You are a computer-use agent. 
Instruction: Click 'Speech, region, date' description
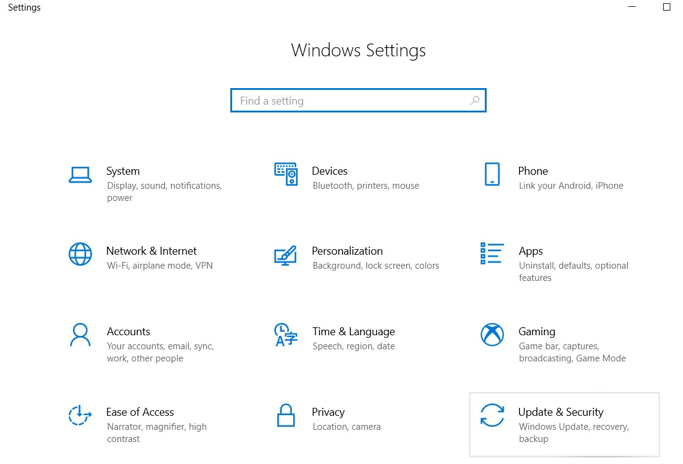point(354,346)
